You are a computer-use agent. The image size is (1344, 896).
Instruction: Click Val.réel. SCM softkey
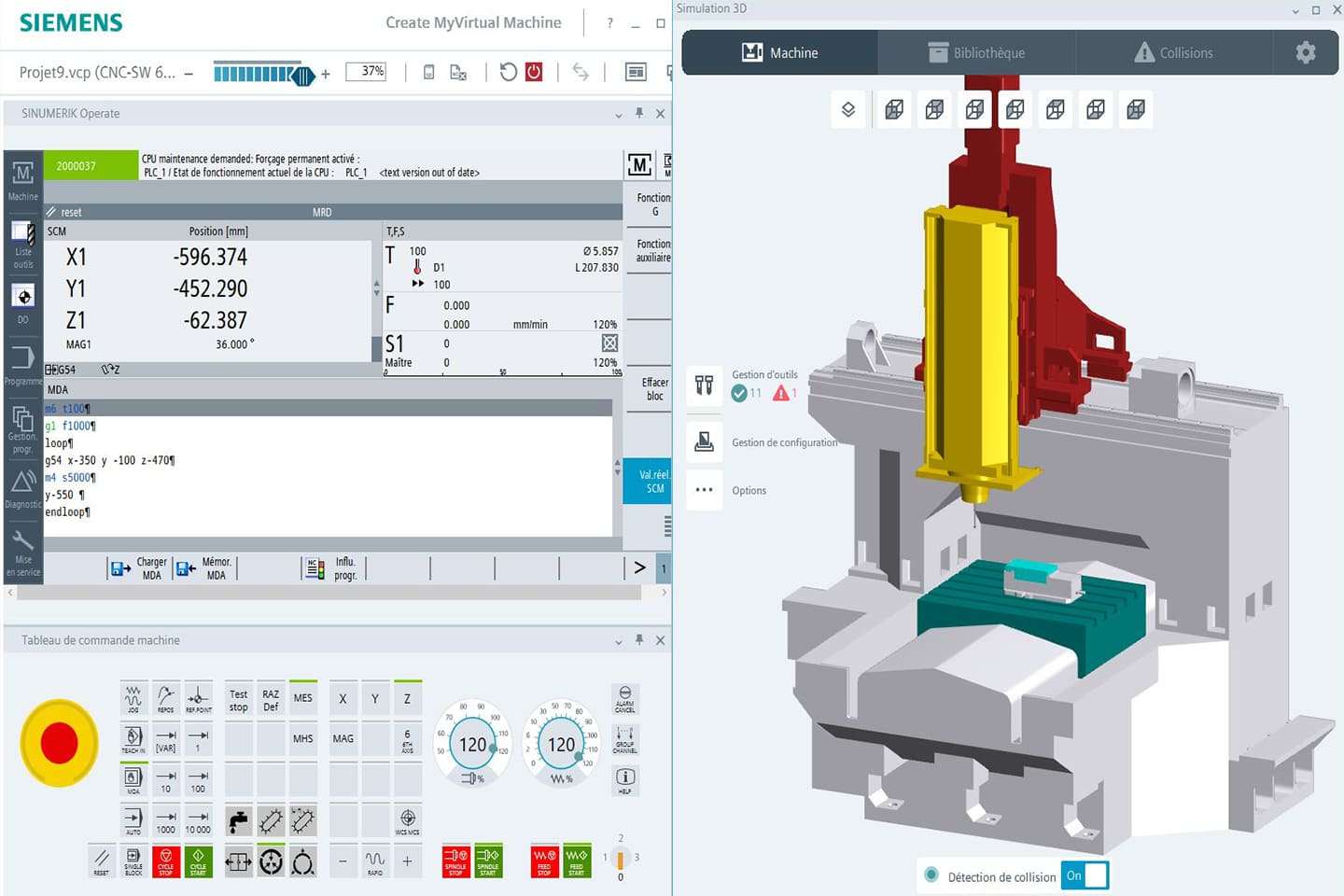coord(648,482)
